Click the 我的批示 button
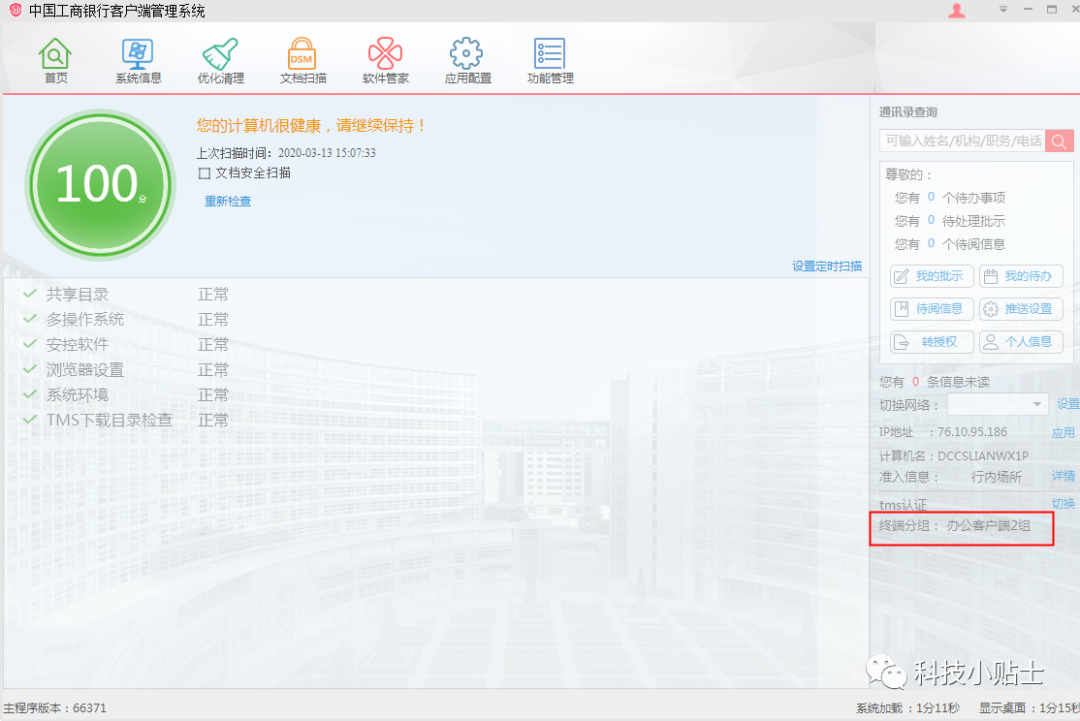This screenshot has height=721, width=1080. tap(931, 277)
